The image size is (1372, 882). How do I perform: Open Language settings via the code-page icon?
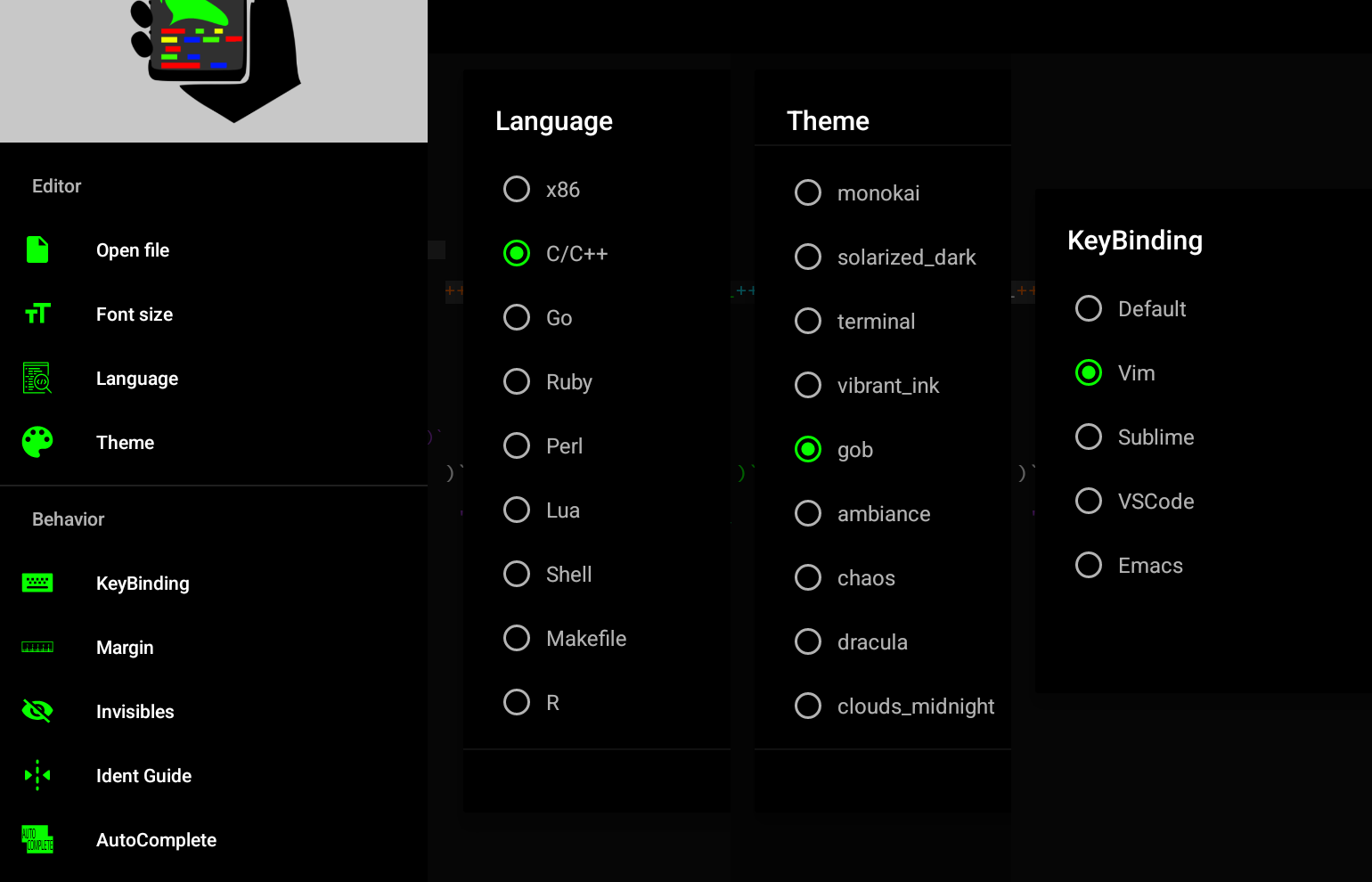click(x=37, y=378)
